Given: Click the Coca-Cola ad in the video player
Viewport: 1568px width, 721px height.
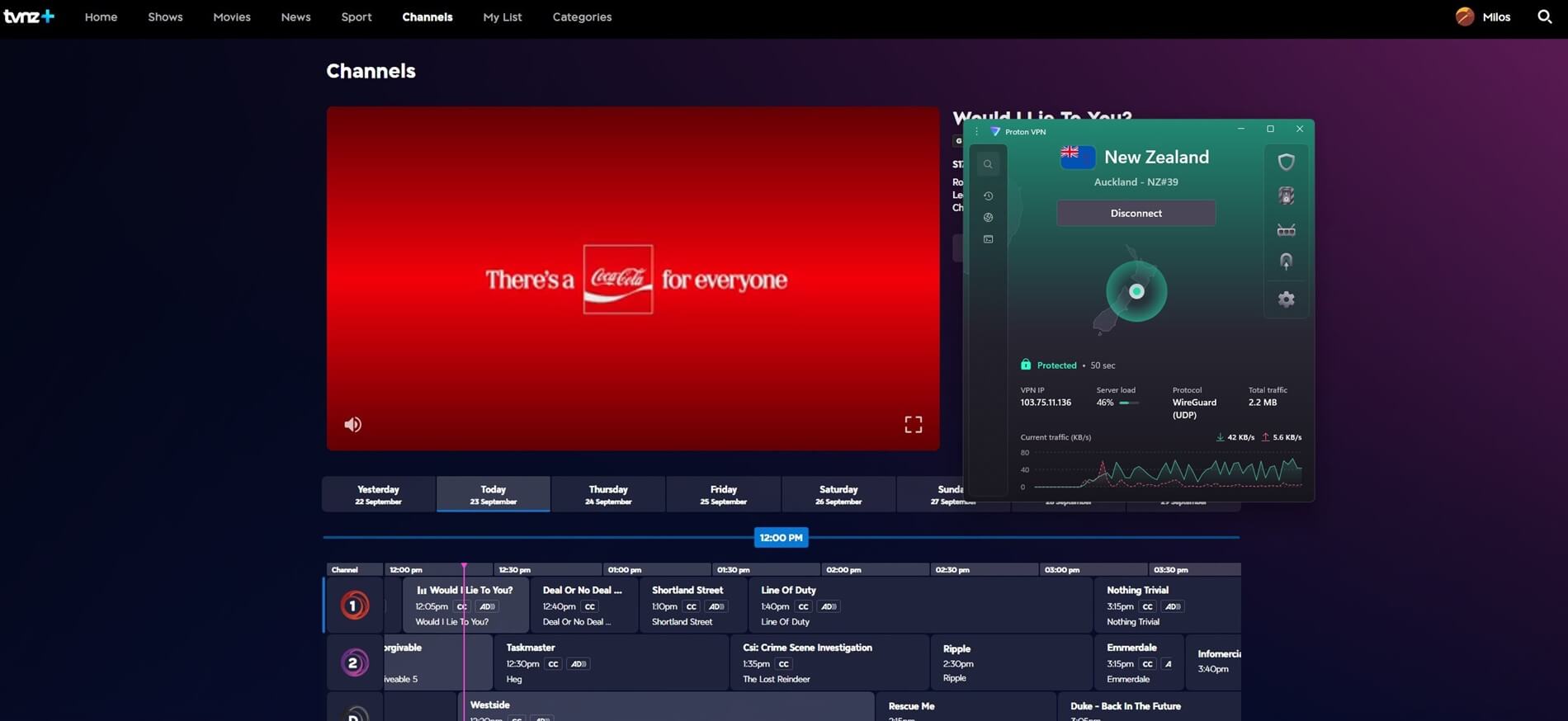Looking at the screenshot, I should pos(633,279).
